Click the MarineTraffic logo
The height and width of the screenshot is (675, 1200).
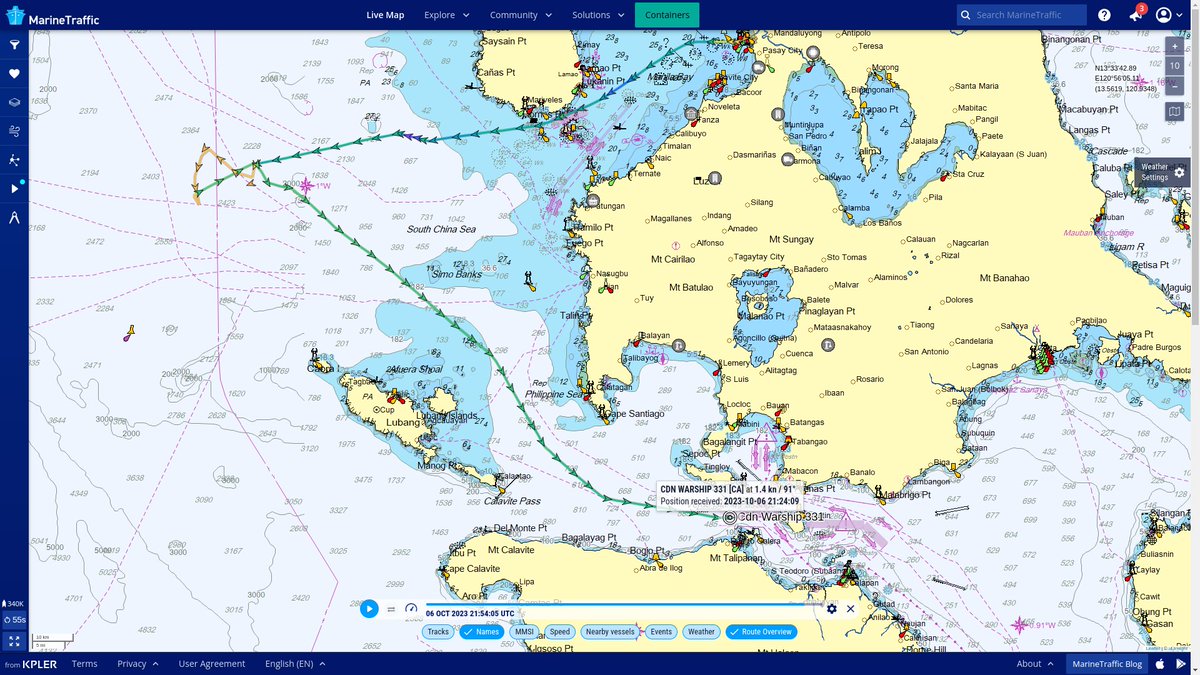coord(54,15)
